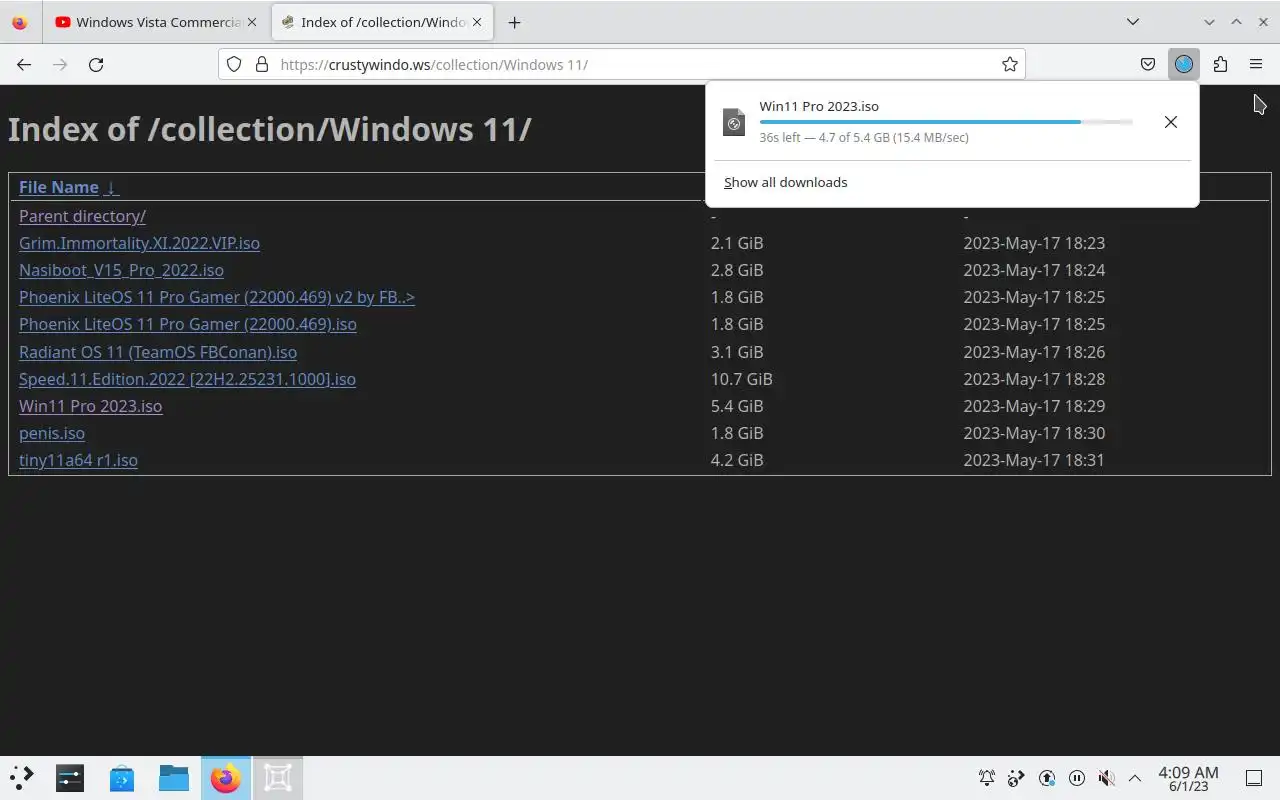Open Dolphin file manager from taskbar

[174, 778]
